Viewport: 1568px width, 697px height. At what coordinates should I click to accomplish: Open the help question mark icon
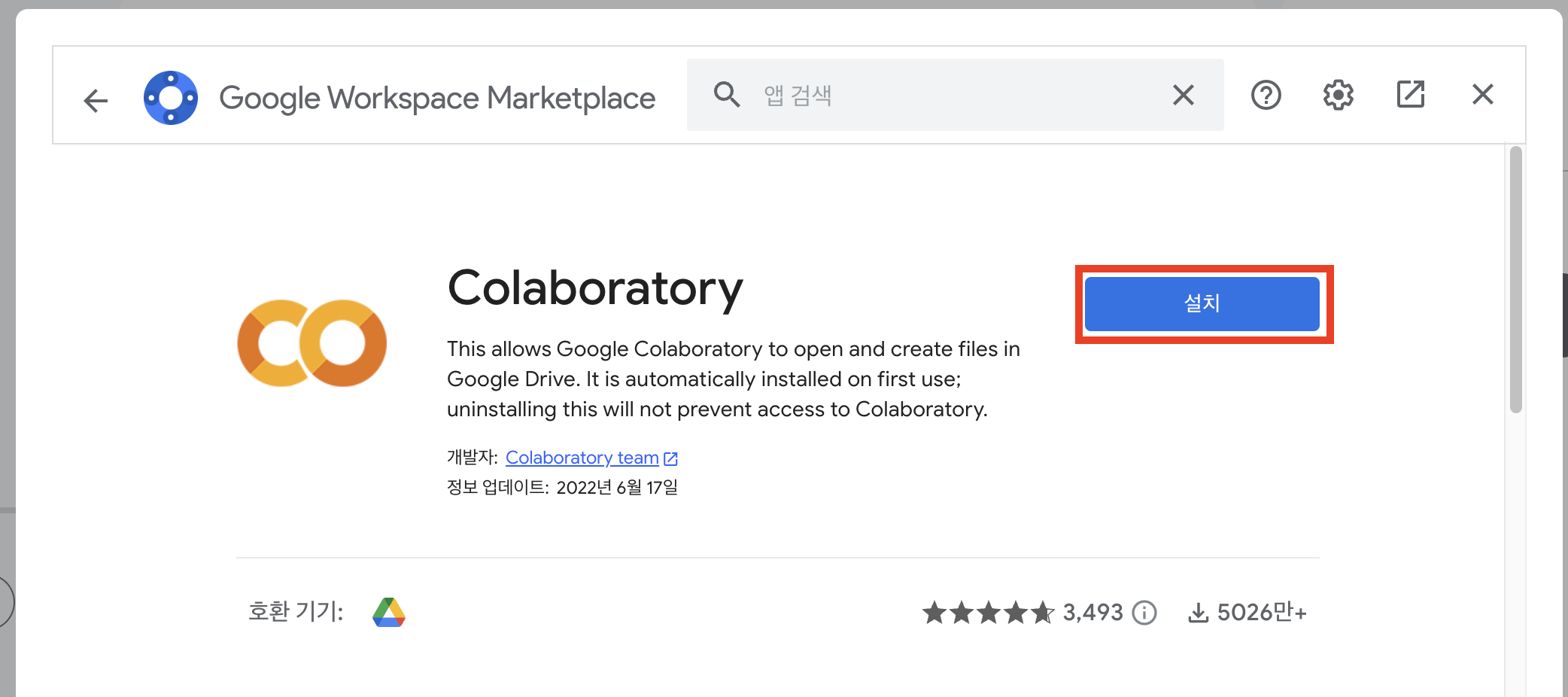coord(1266,95)
